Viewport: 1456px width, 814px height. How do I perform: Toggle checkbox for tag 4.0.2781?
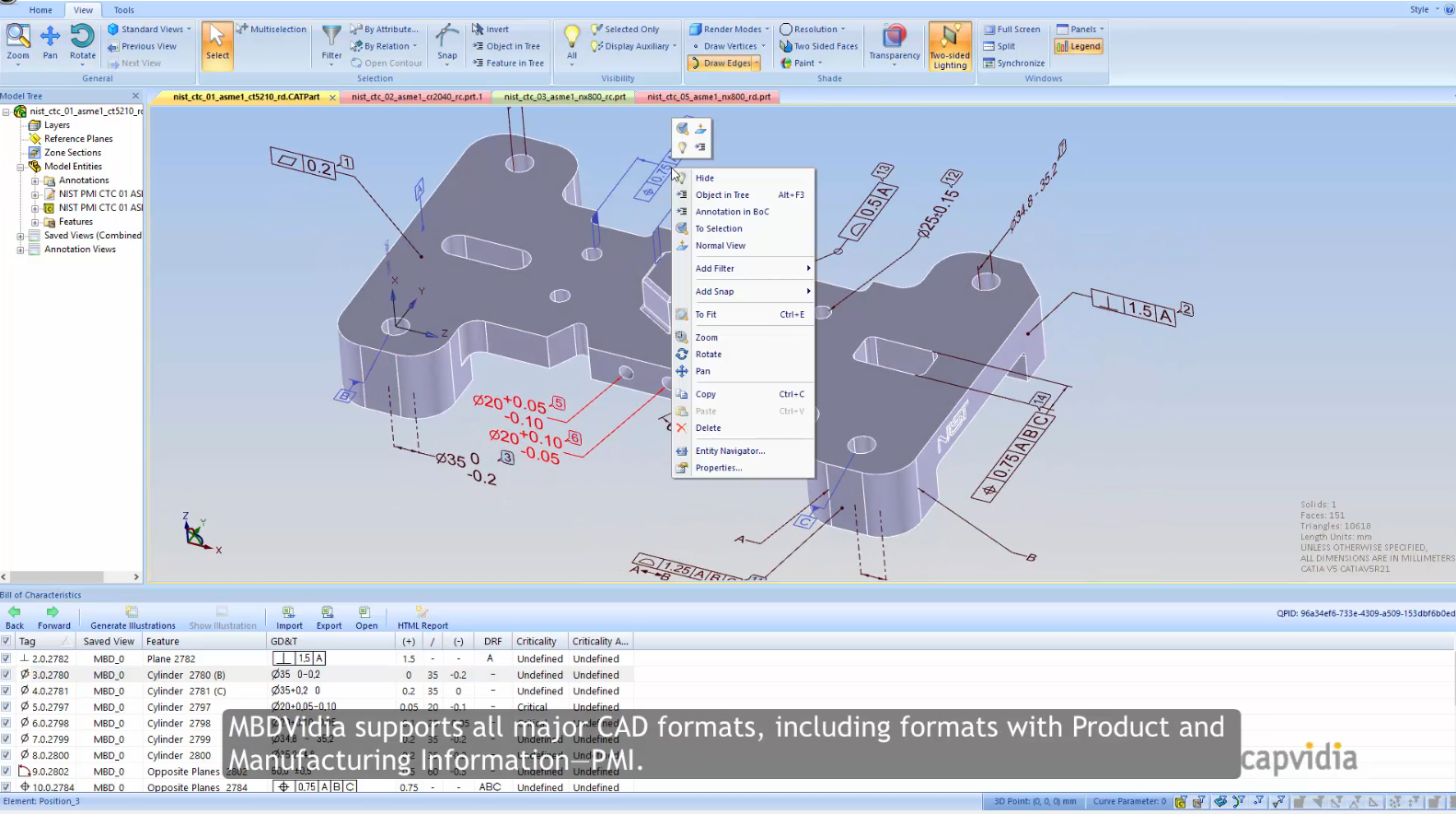tap(6, 691)
